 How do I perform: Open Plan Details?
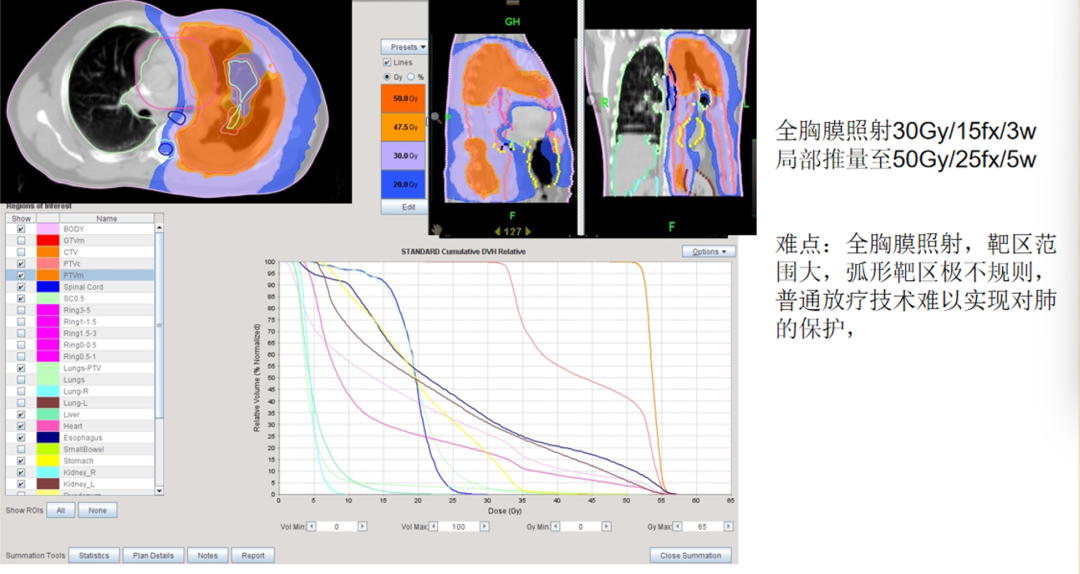154,555
